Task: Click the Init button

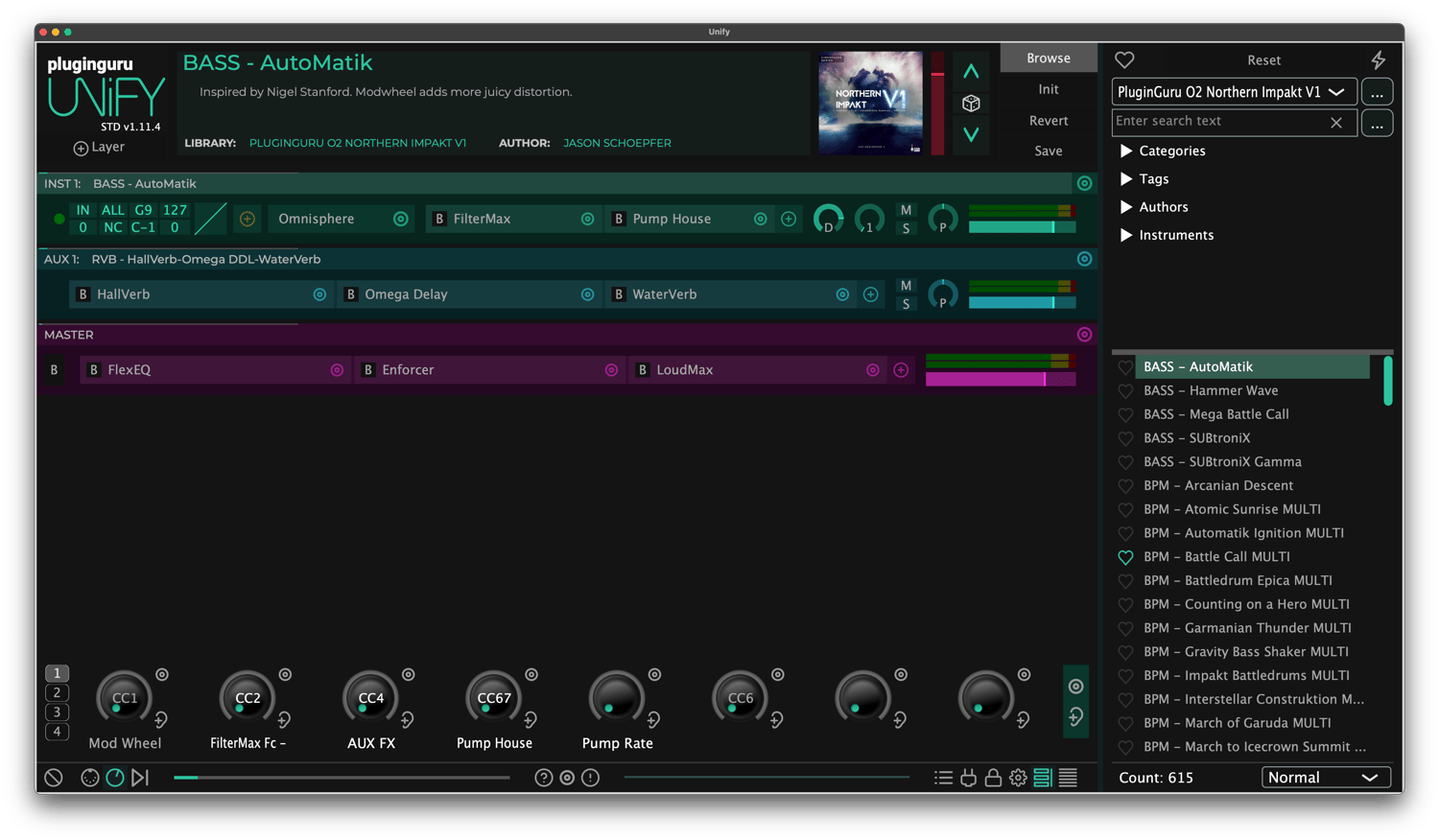Action: coord(1049,89)
